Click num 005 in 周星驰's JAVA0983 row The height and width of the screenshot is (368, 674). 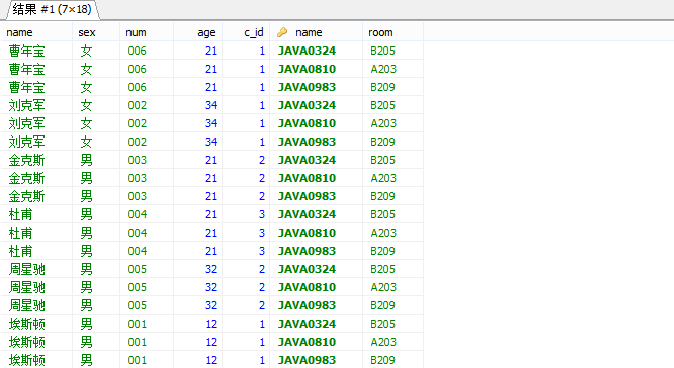tap(137, 305)
